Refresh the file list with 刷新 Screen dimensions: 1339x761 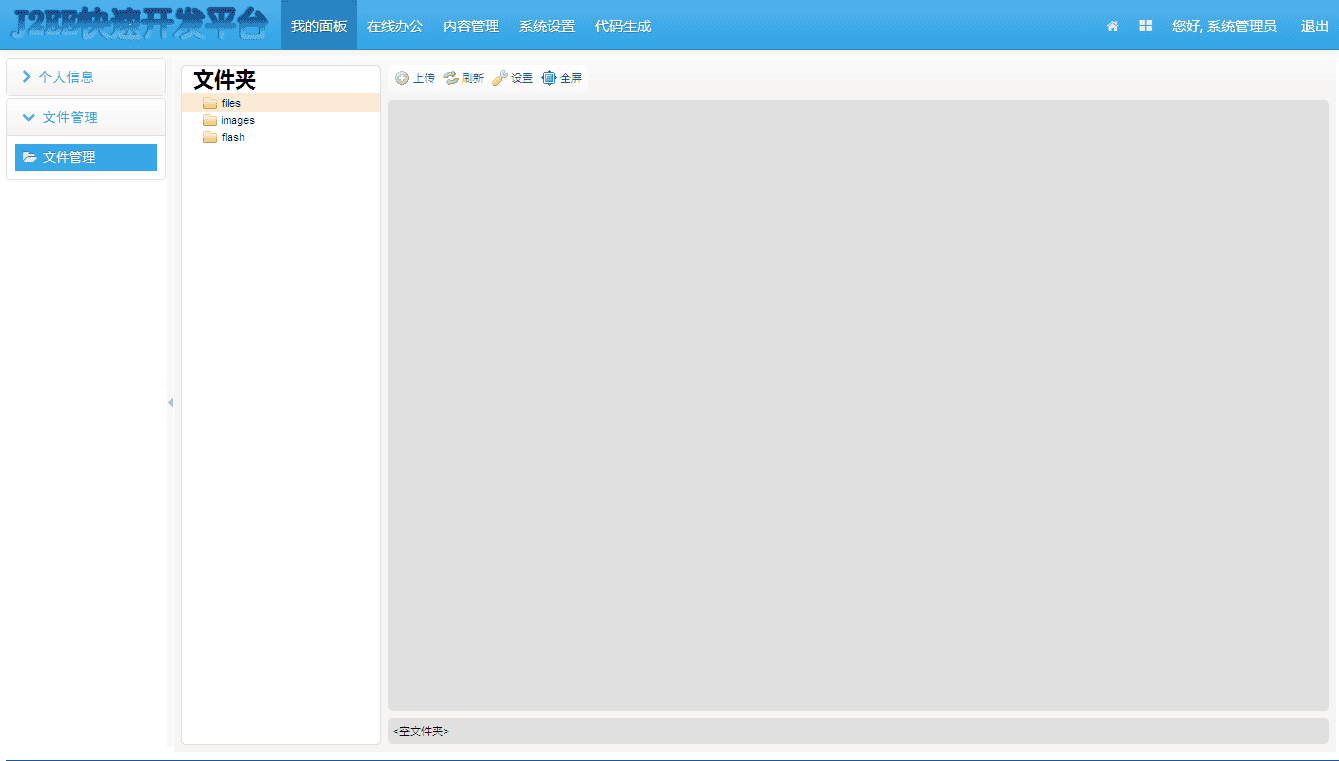[464, 78]
